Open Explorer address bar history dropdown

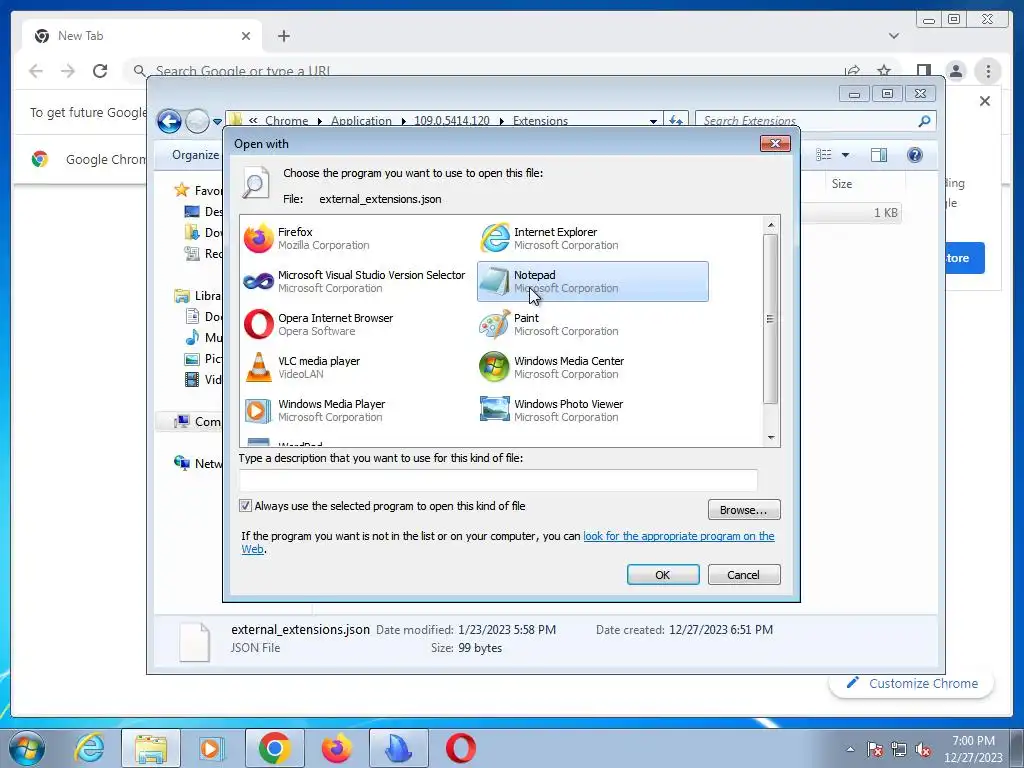coord(653,121)
